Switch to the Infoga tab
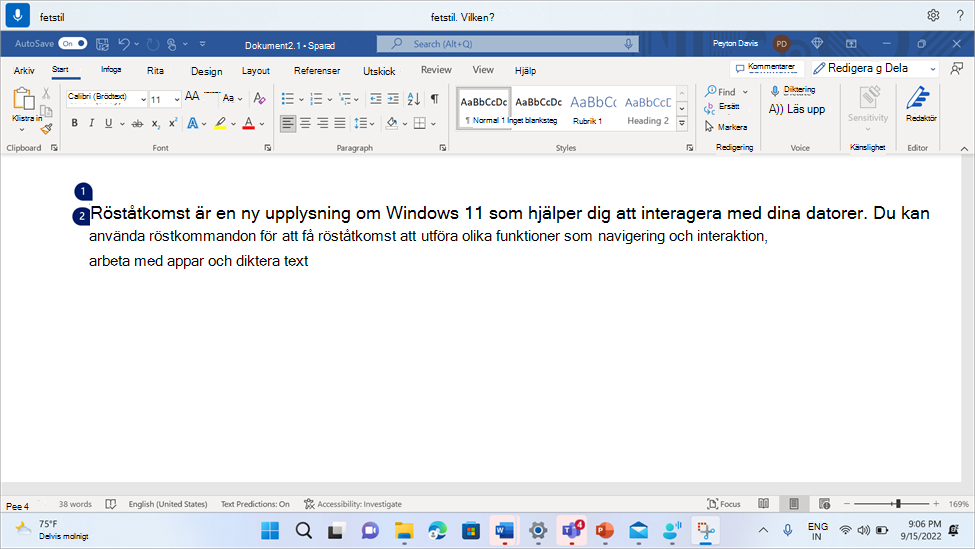The height and width of the screenshot is (549, 975). click(x=111, y=70)
